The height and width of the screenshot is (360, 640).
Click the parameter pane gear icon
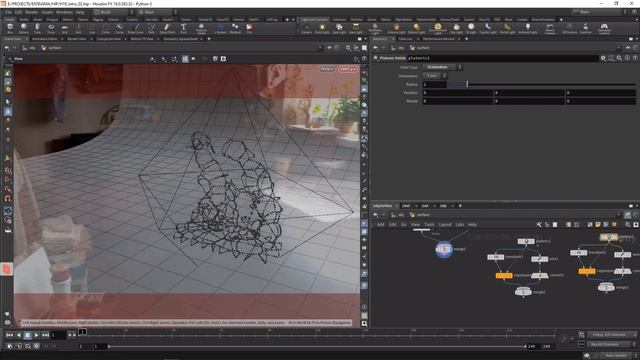click(603, 58)
